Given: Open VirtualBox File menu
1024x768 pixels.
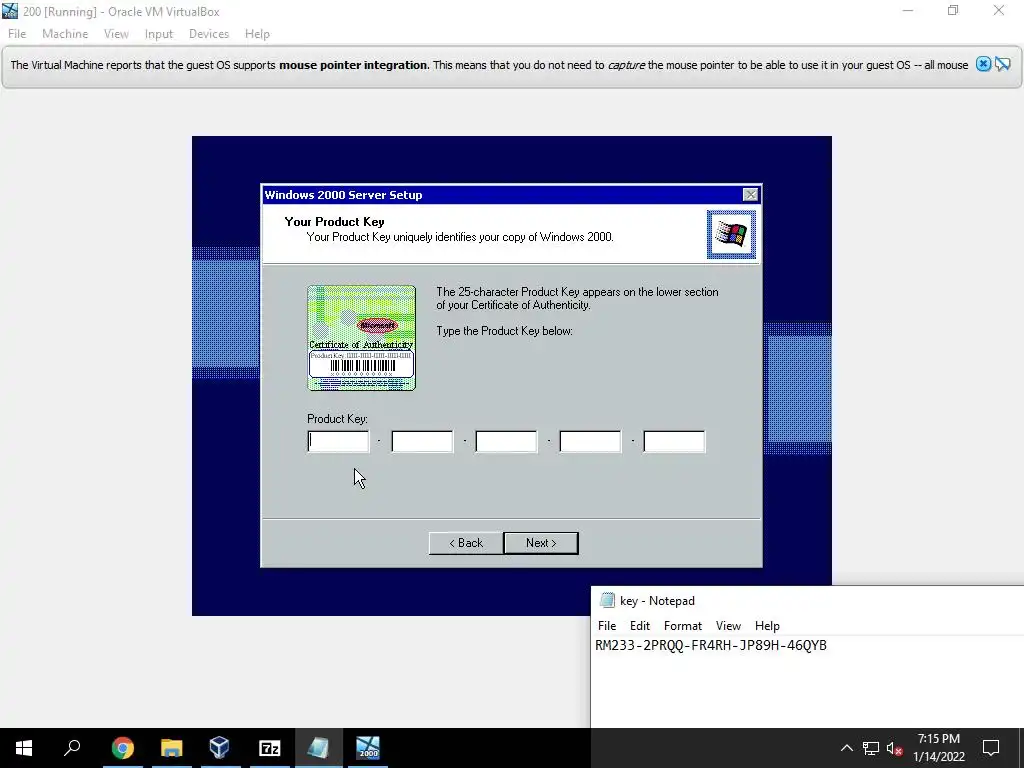Looking at the screenshot, I should [17, 34].
